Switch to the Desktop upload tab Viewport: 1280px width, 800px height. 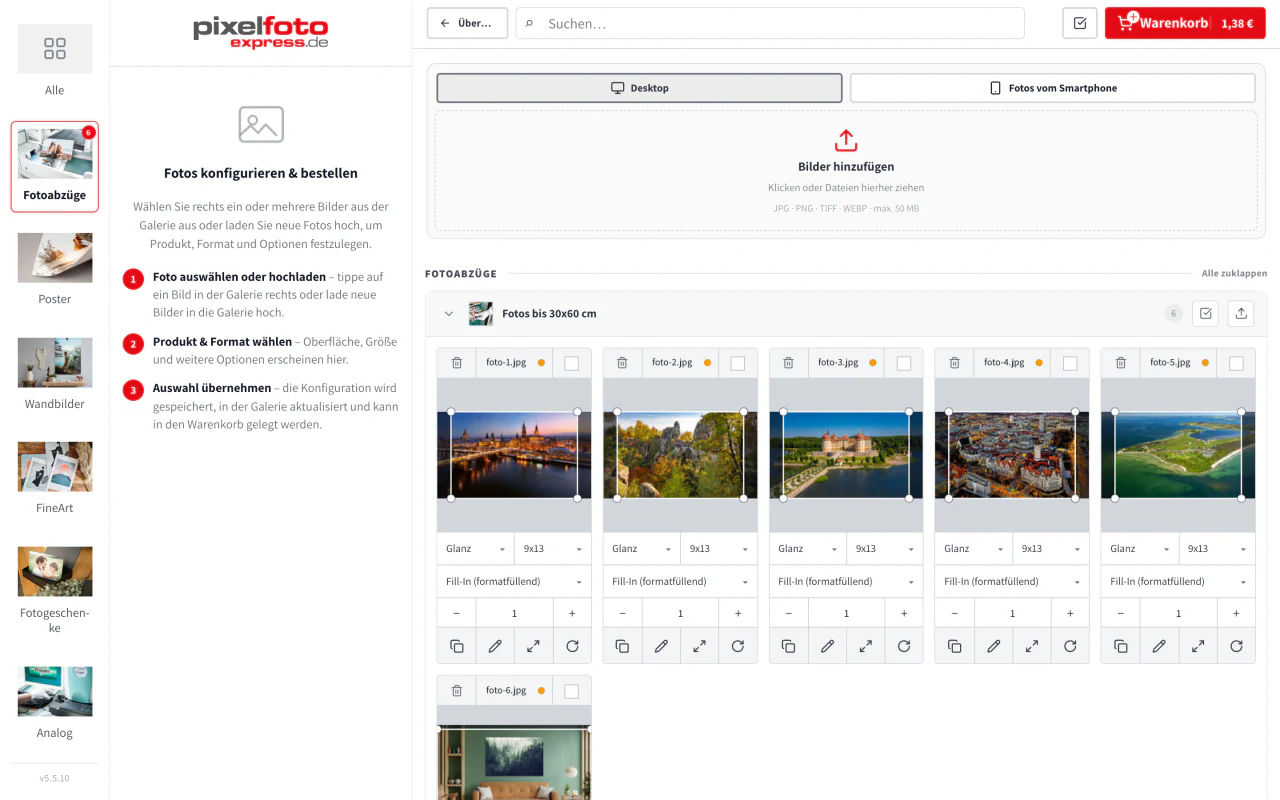pos(640,88)
